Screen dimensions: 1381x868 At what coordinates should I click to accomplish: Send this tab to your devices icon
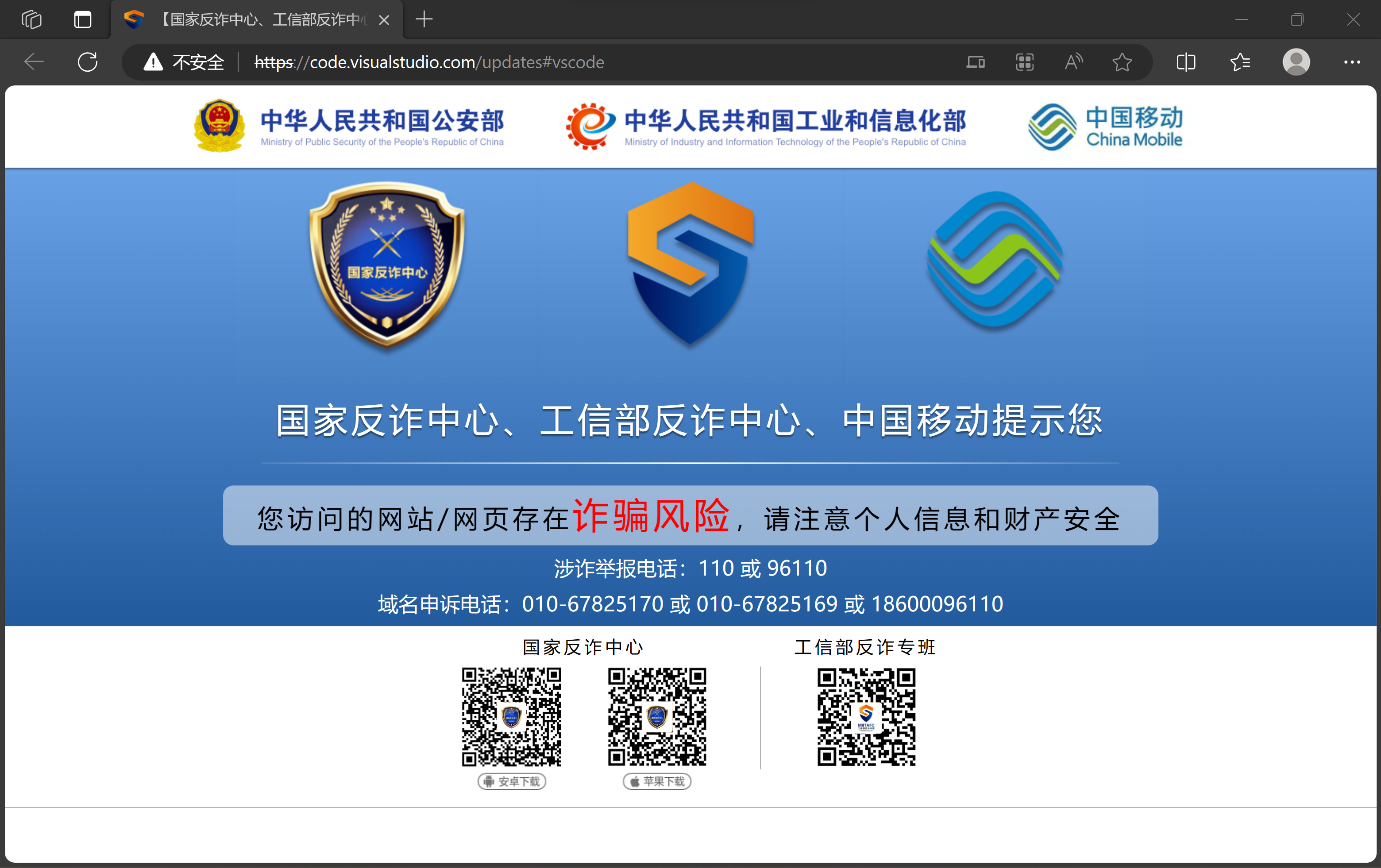pos(976,62)
